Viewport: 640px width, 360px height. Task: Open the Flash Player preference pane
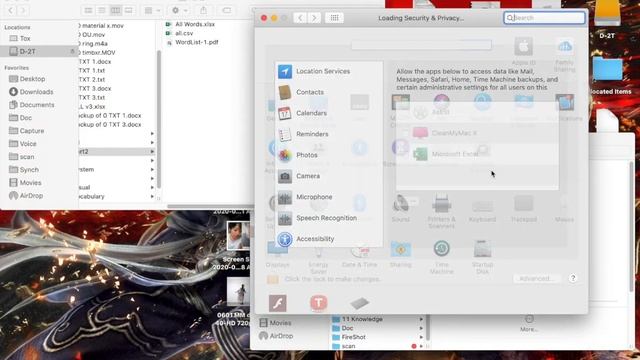coord(278,303)
